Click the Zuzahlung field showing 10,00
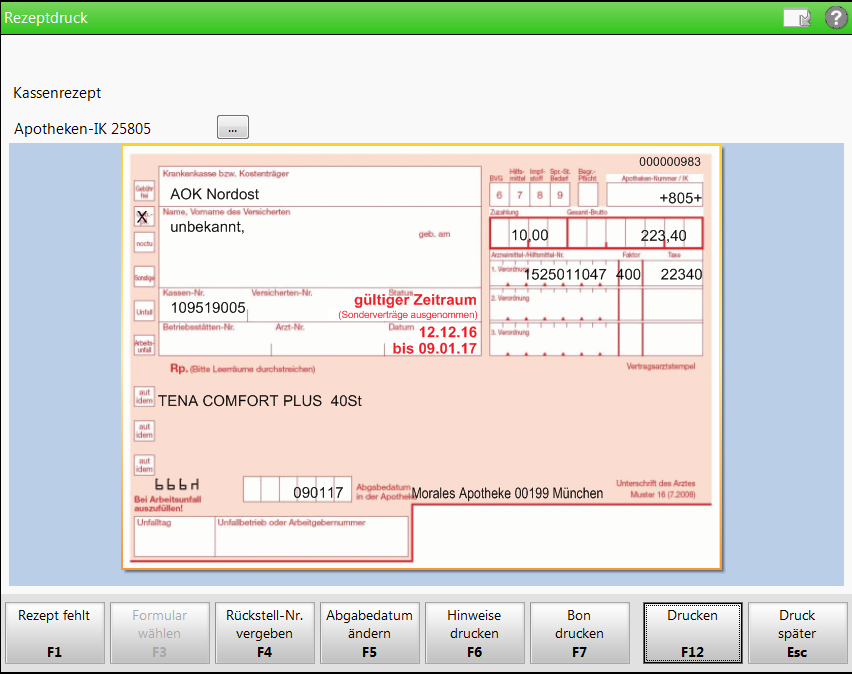This screenshot has height=674, width=852. [528, 235]
